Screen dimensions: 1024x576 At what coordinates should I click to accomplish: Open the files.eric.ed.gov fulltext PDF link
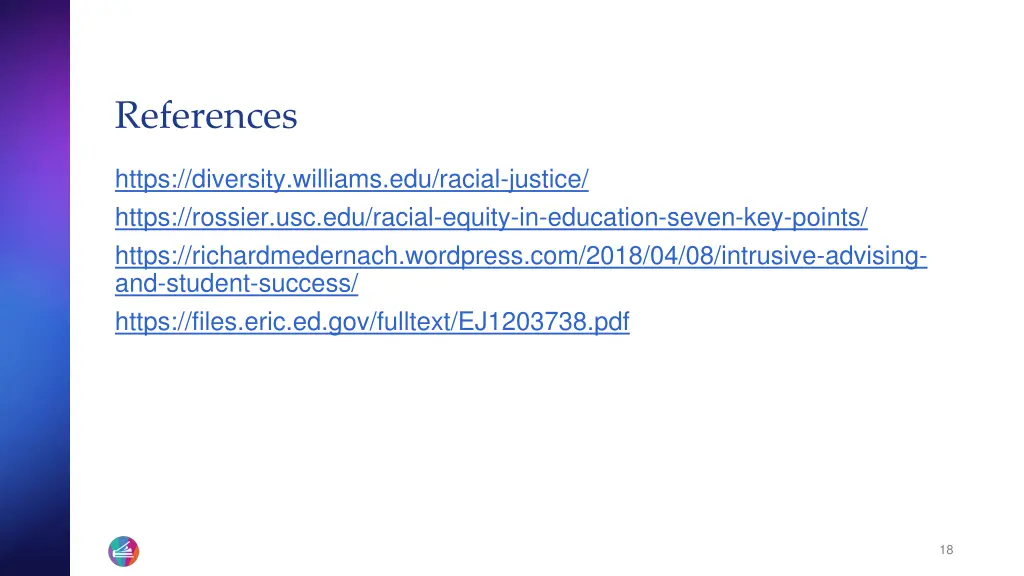point(372,322)
